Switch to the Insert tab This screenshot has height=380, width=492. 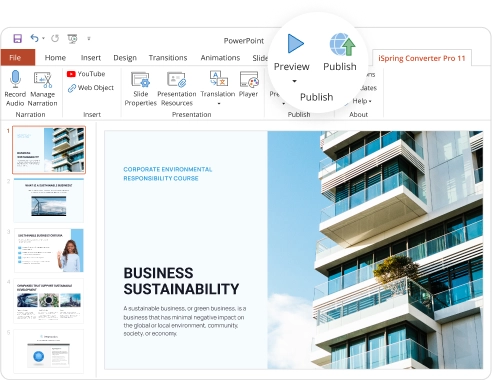91,58
